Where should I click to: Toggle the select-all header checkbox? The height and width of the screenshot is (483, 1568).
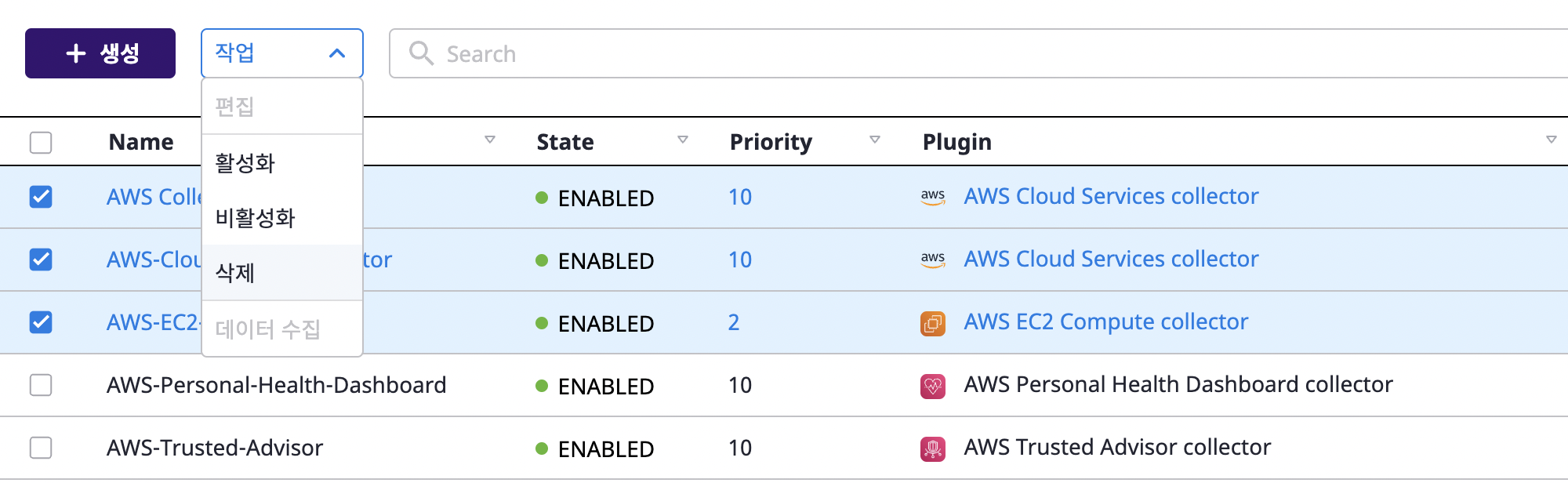click(x=41, y=142)
